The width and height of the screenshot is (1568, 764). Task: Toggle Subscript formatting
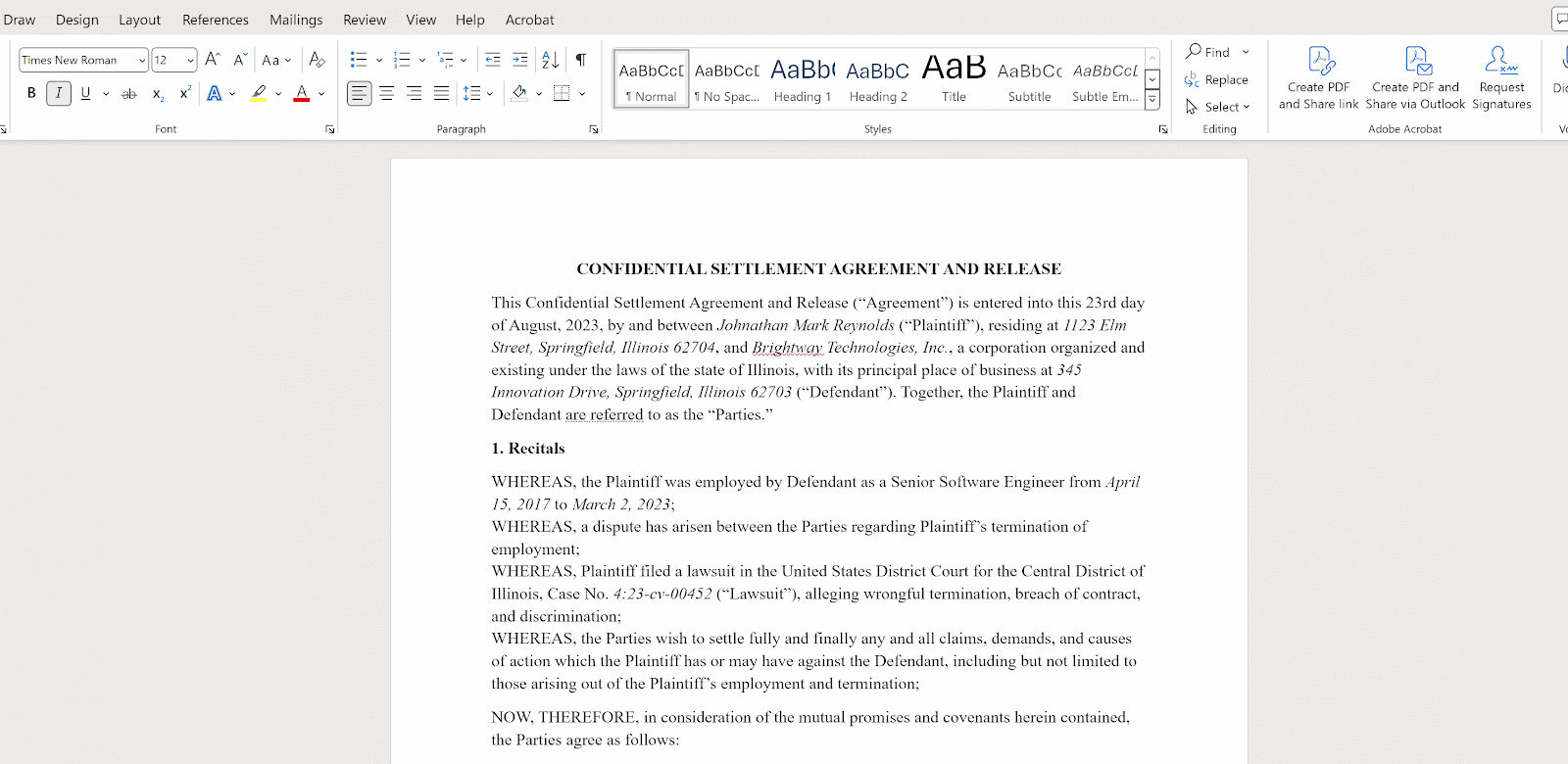point(158,94)
